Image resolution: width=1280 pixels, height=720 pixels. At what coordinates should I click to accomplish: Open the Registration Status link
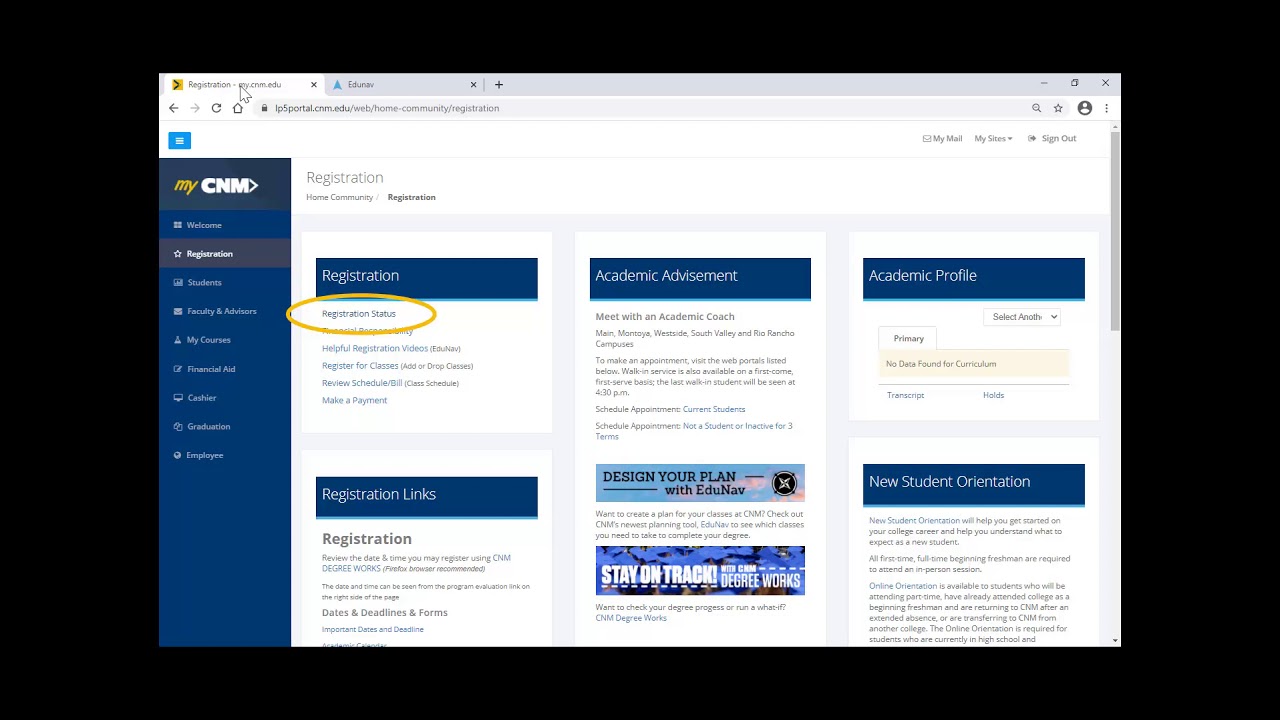[359, 314]
